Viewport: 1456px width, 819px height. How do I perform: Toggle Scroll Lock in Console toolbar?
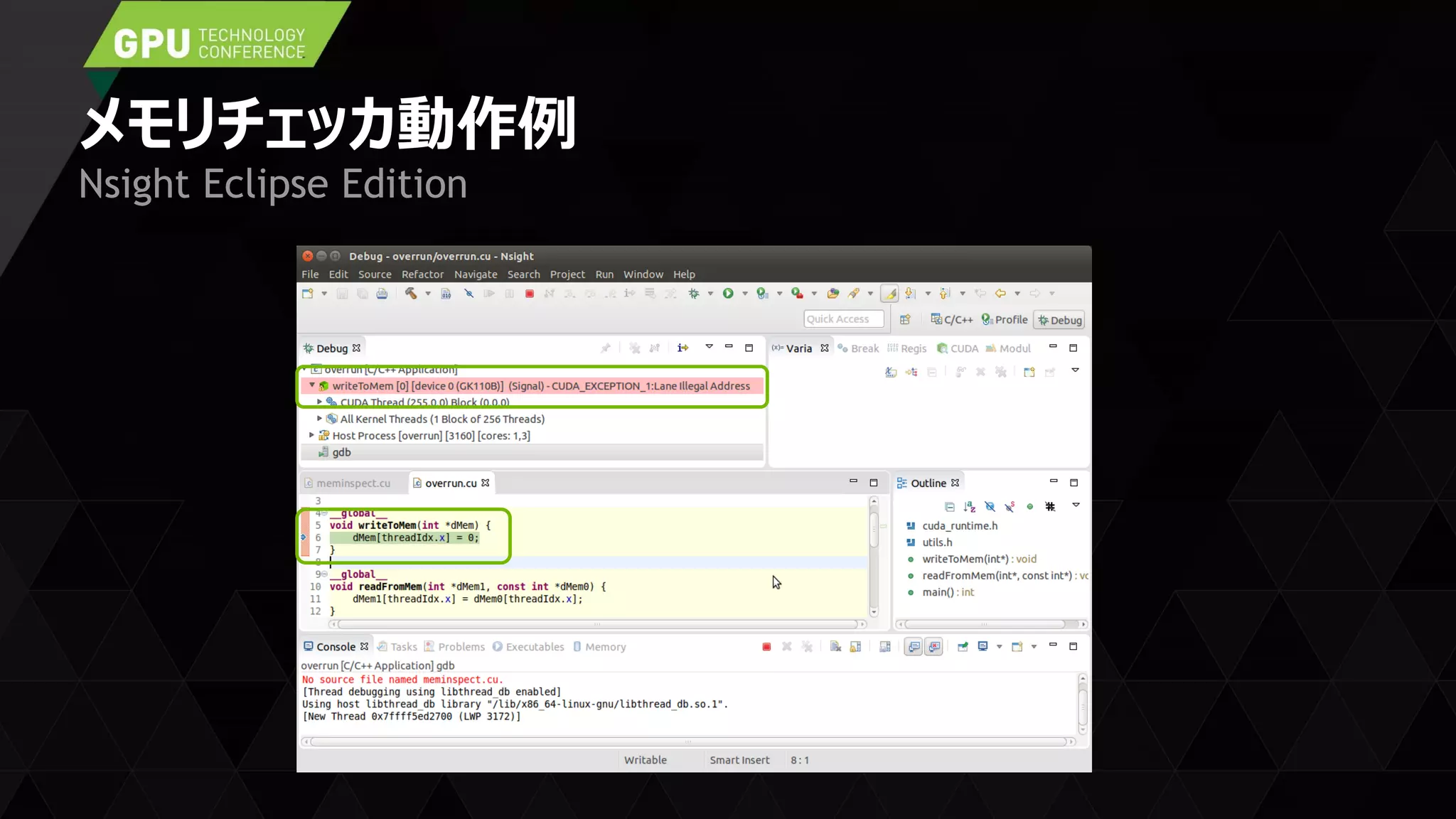tap(855, 647)
